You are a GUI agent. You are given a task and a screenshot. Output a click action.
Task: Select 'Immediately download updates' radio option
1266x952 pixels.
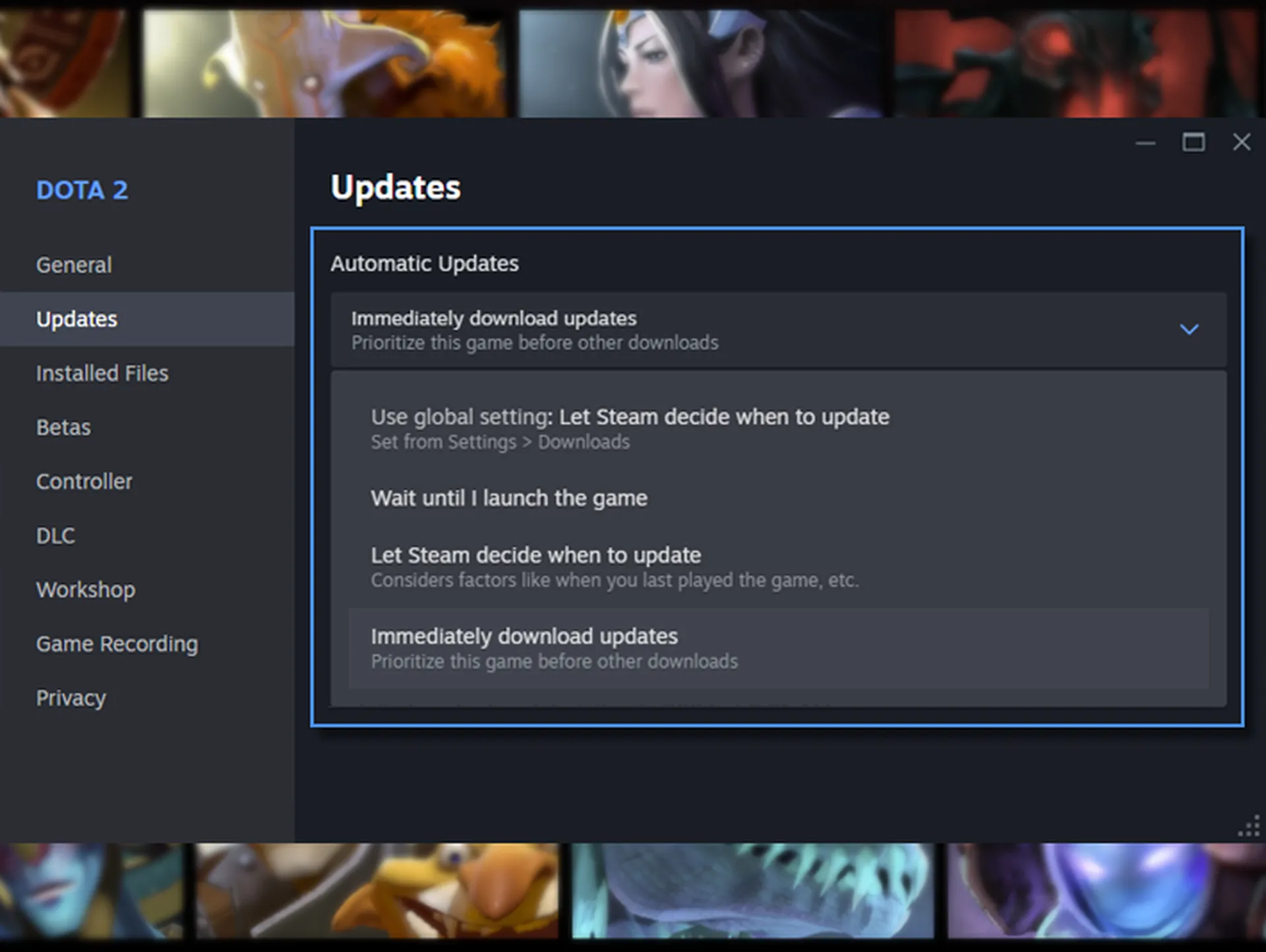(x=524, y=648)
